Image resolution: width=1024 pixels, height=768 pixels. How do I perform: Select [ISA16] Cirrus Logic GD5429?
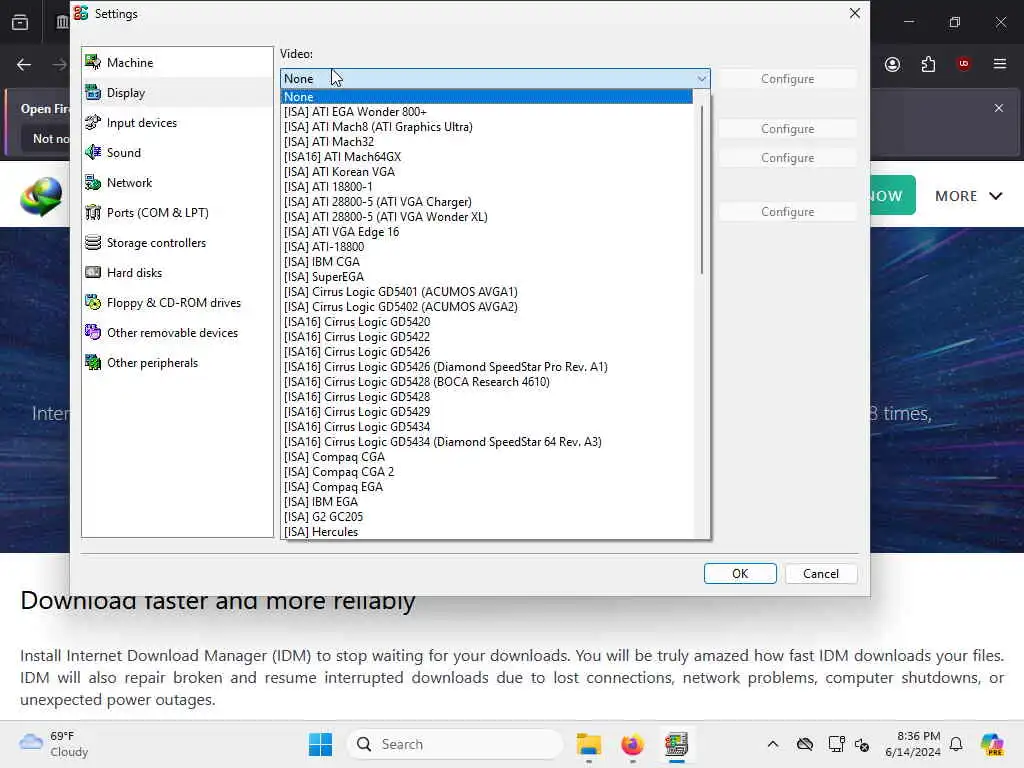click(x=487, y=412)
